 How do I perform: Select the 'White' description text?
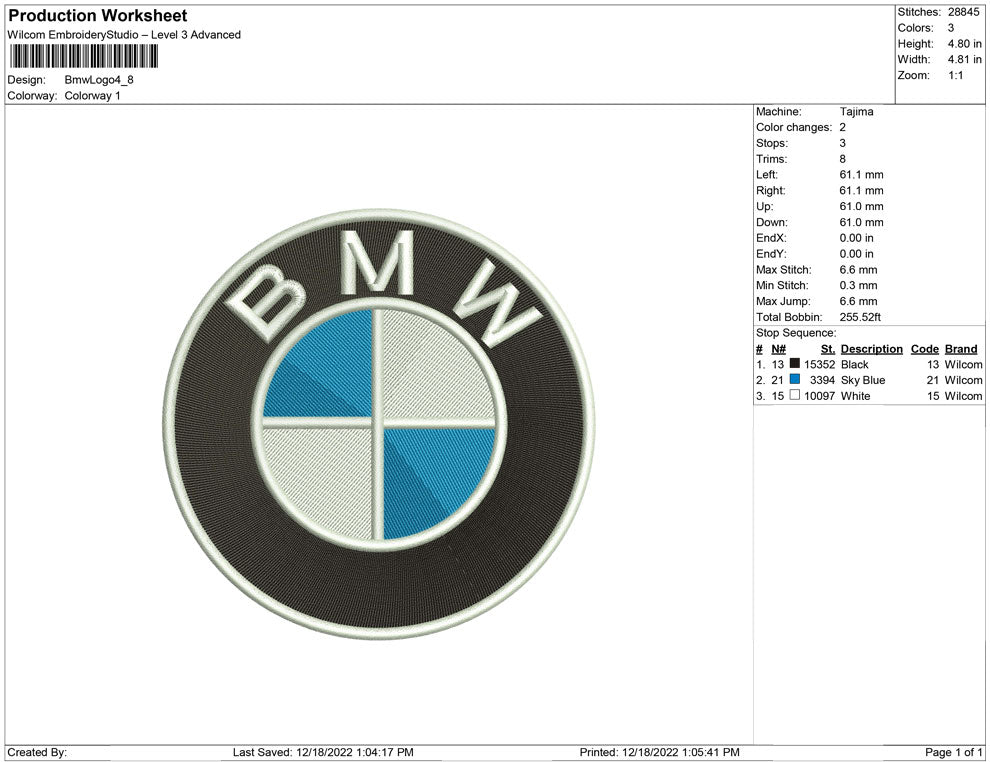pos(856,396)
